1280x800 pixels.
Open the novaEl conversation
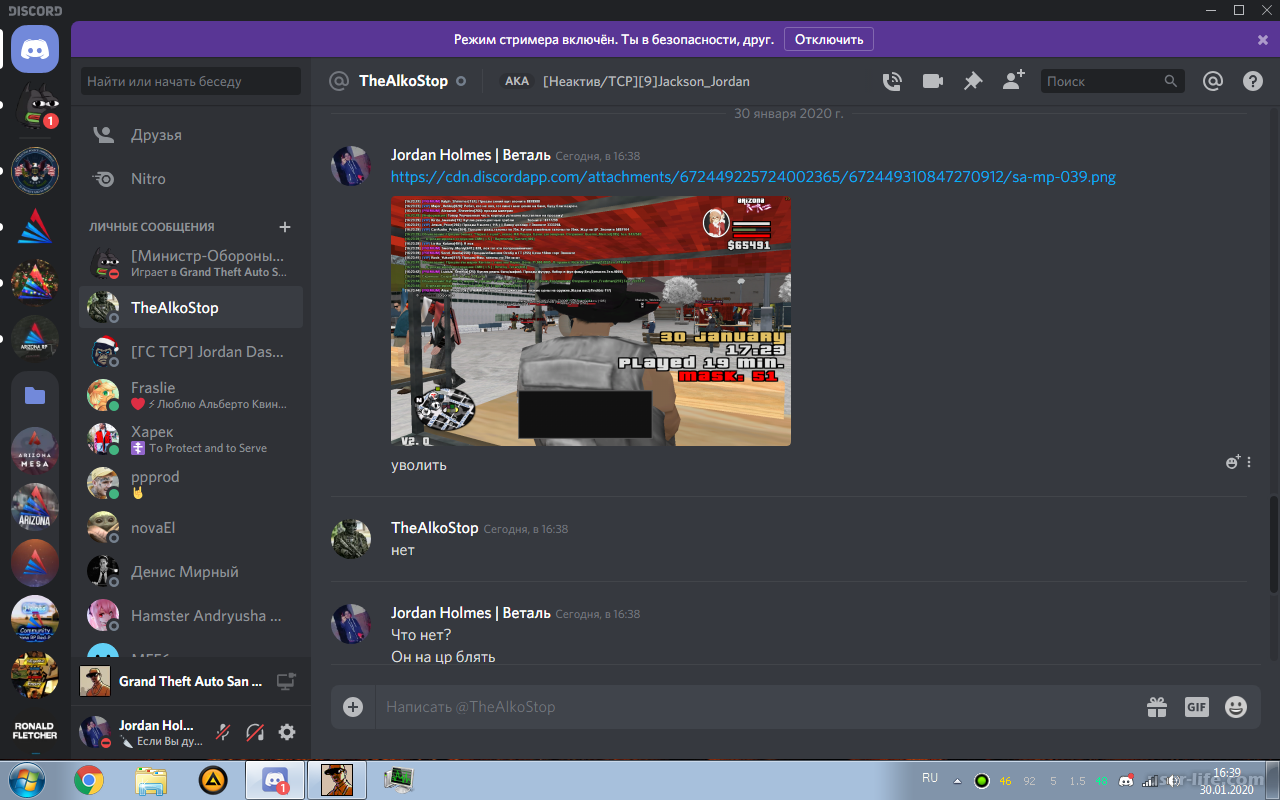(x=191, y=528)
